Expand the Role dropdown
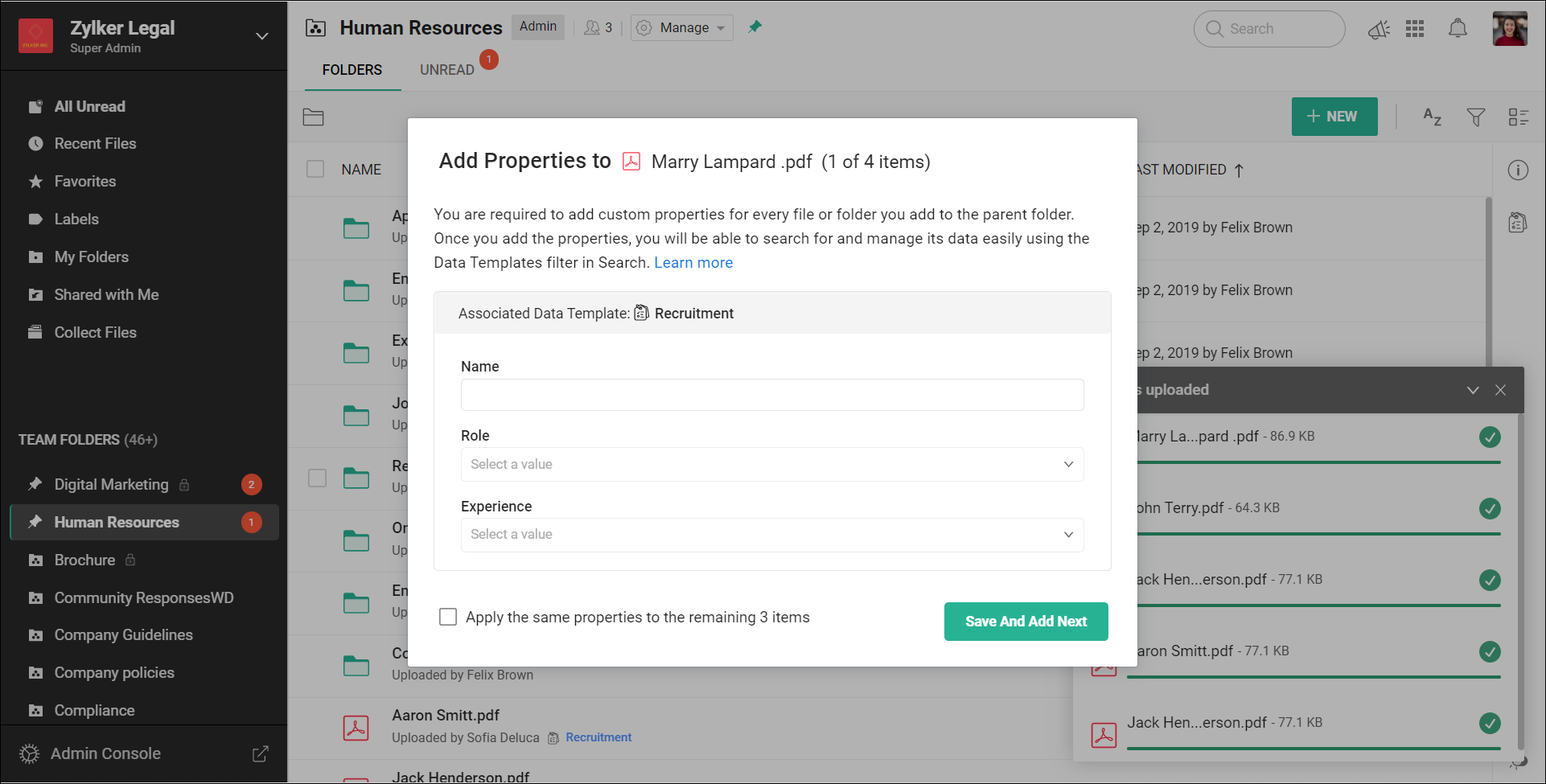 point(772,465)
